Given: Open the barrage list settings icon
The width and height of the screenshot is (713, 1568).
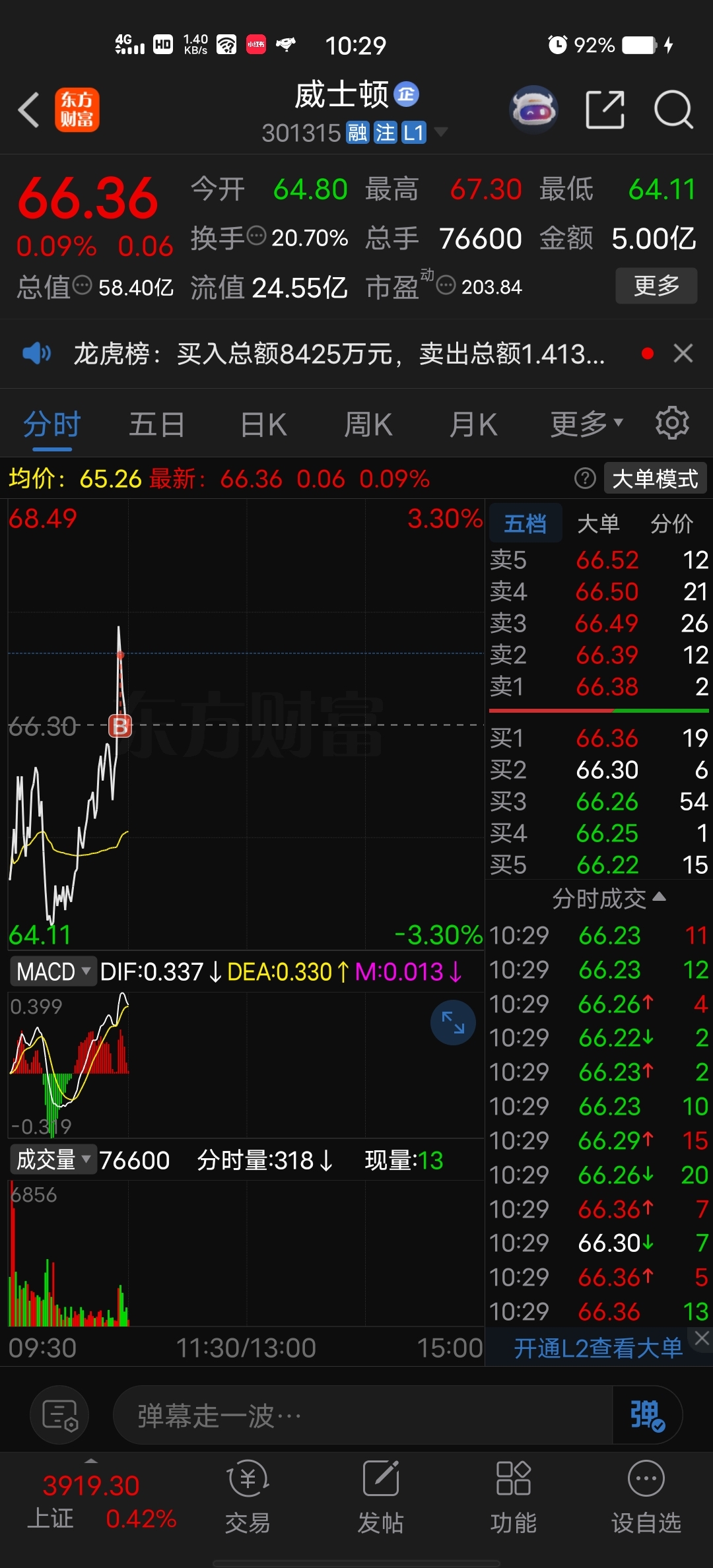Looking at the screenshot, I should [60, 1415].
